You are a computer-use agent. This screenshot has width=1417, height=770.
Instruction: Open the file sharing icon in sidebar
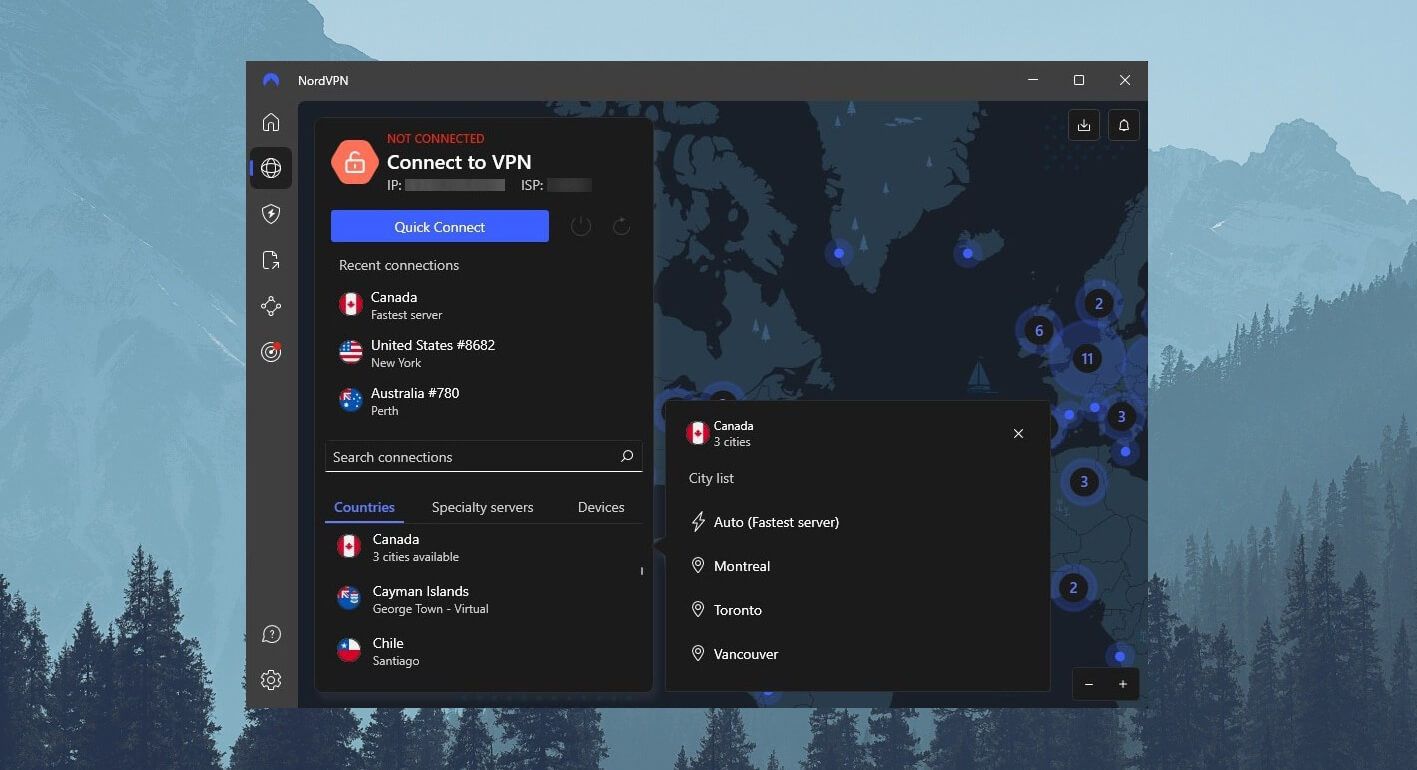[271, 260]
